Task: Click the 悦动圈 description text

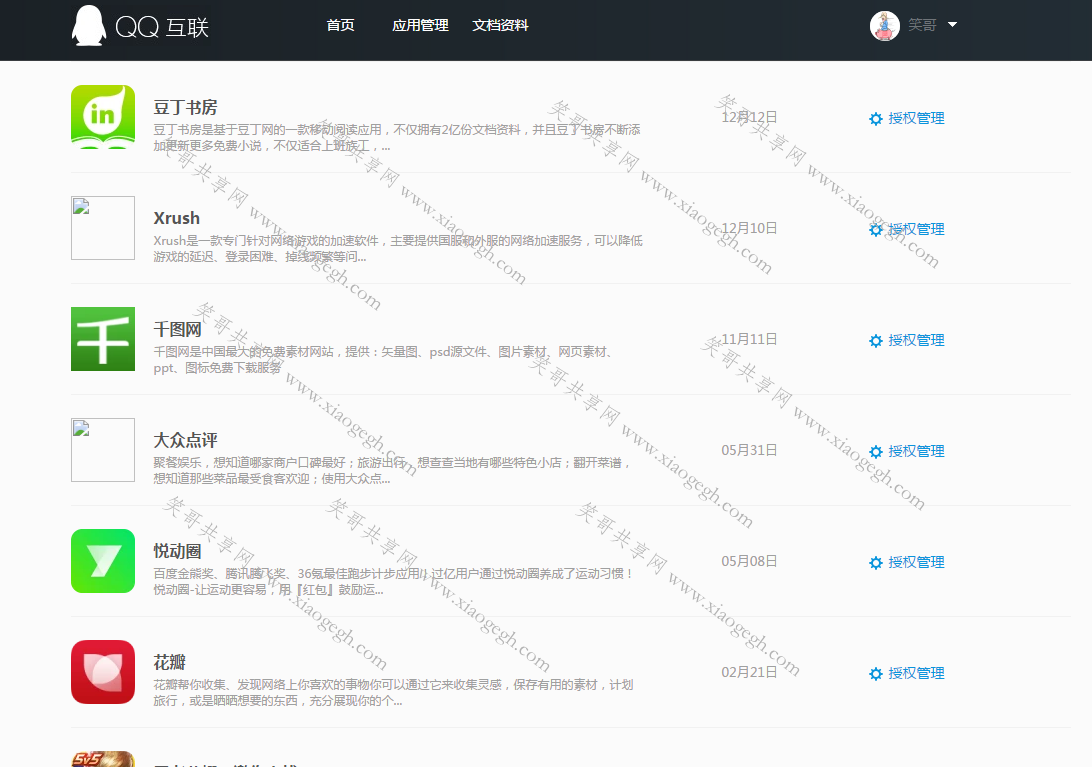Action: [394, 581]
